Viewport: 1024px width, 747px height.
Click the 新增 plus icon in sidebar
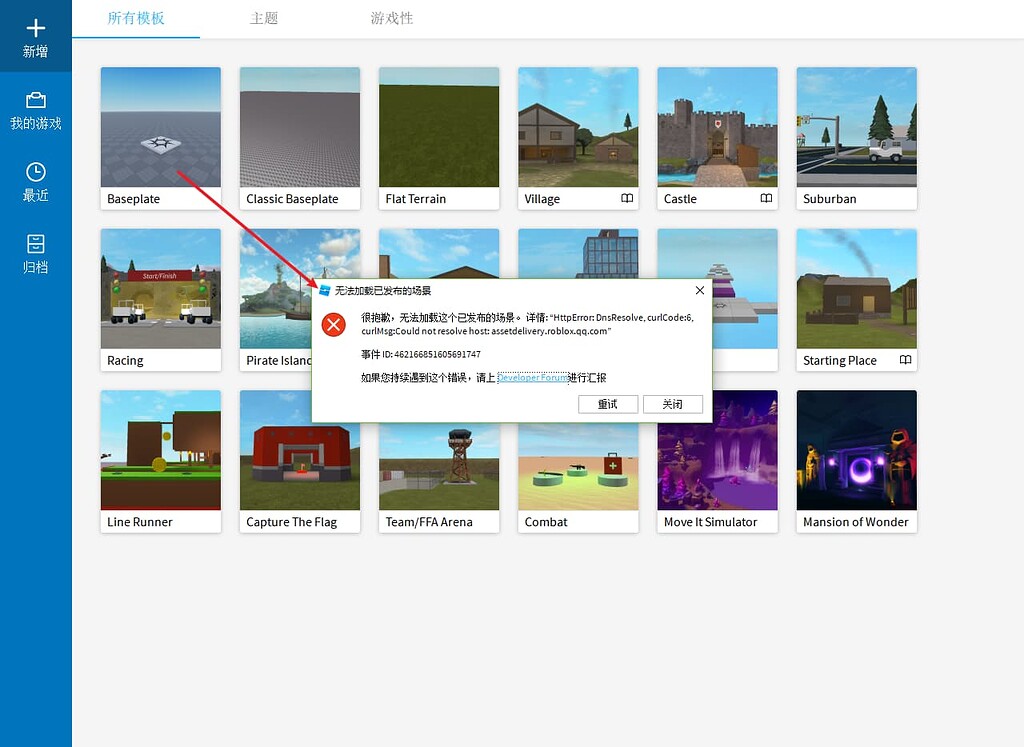tap(35, 28)
